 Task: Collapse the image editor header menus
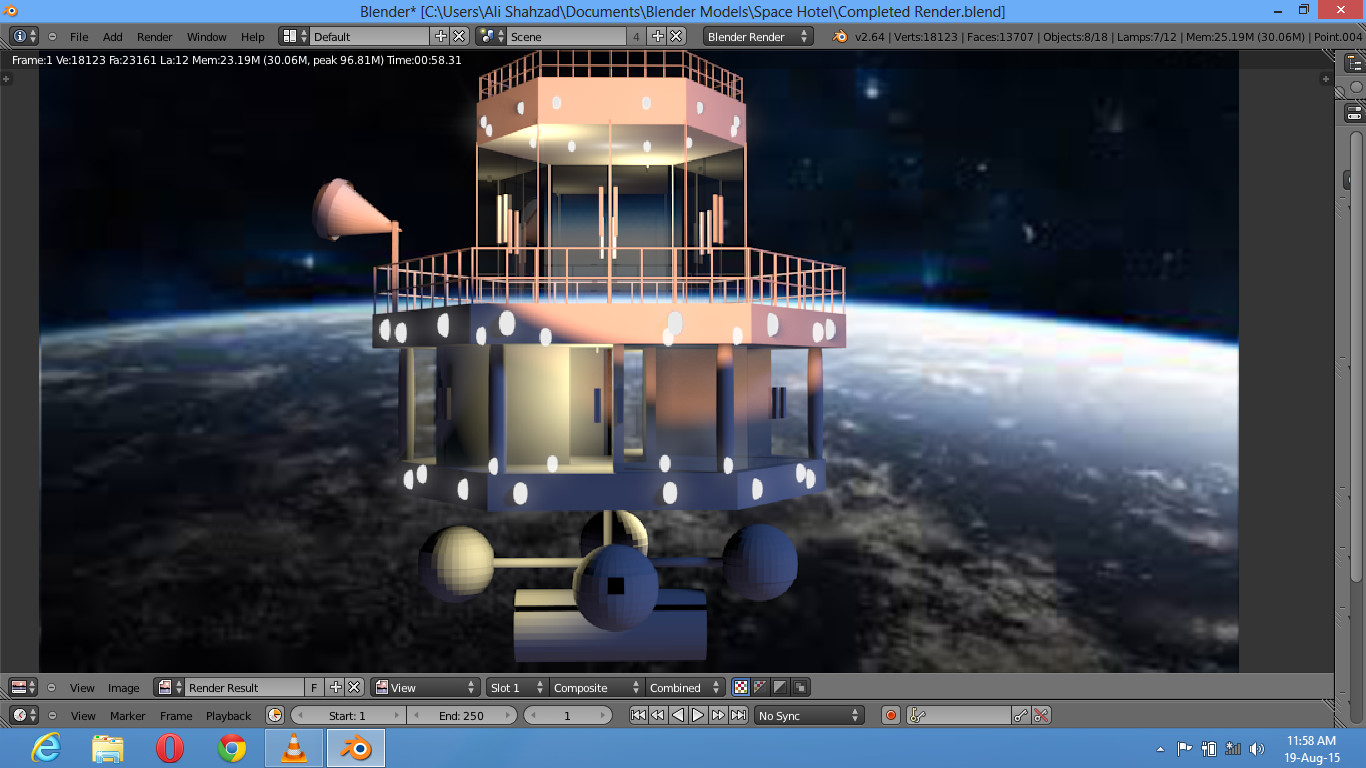tap(52, 688)
